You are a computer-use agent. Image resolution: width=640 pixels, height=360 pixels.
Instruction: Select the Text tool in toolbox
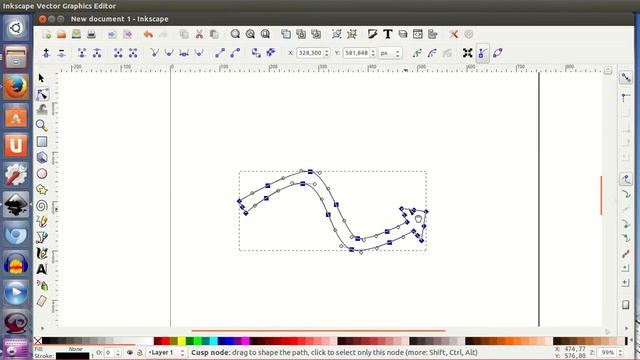pyautogui.click(x=42, y=269)
